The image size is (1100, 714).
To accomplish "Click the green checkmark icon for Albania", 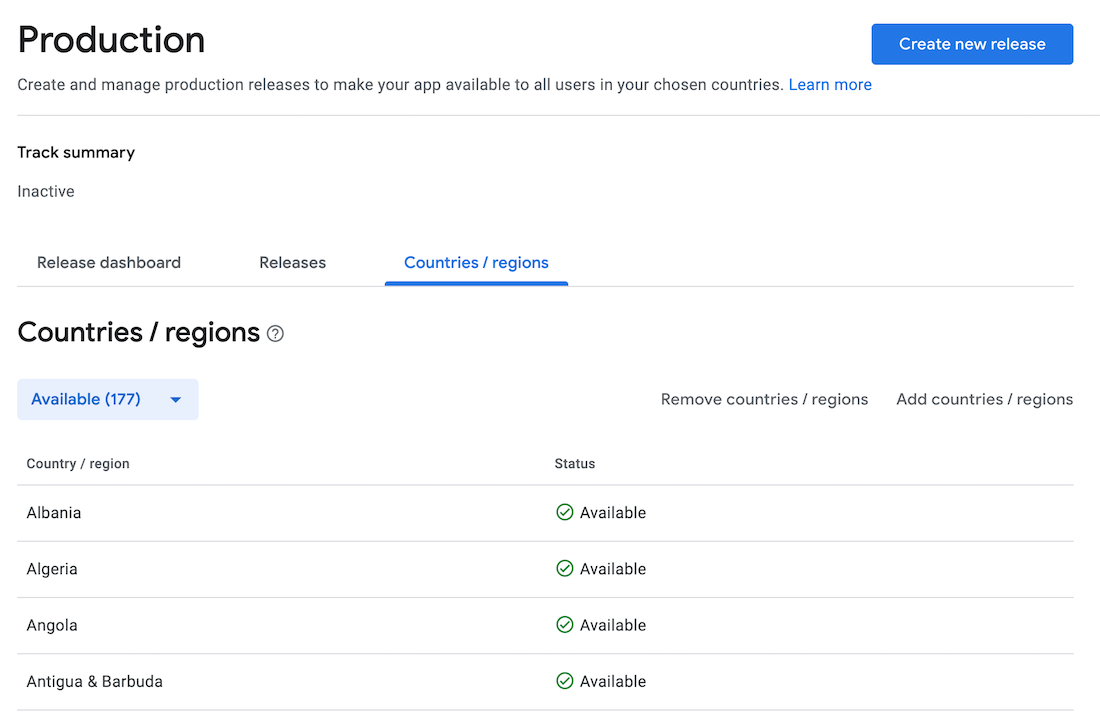I will click(564, 513).
